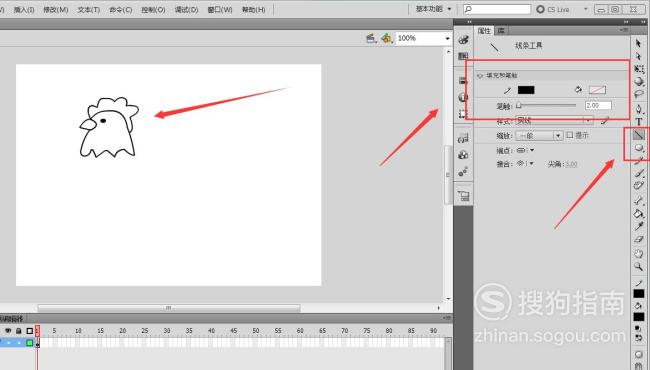Viewport: 650px width, 370px height.
Task: Open the 帮助(H) menu
Action: [253, 10]
